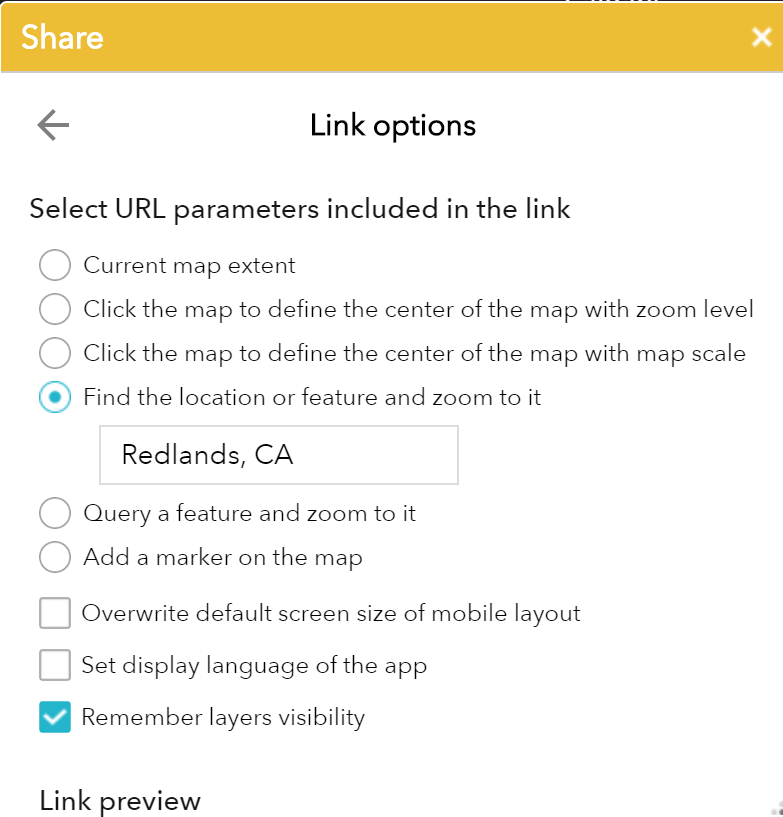Click the location field containing "Redlands, CA"

278,455
